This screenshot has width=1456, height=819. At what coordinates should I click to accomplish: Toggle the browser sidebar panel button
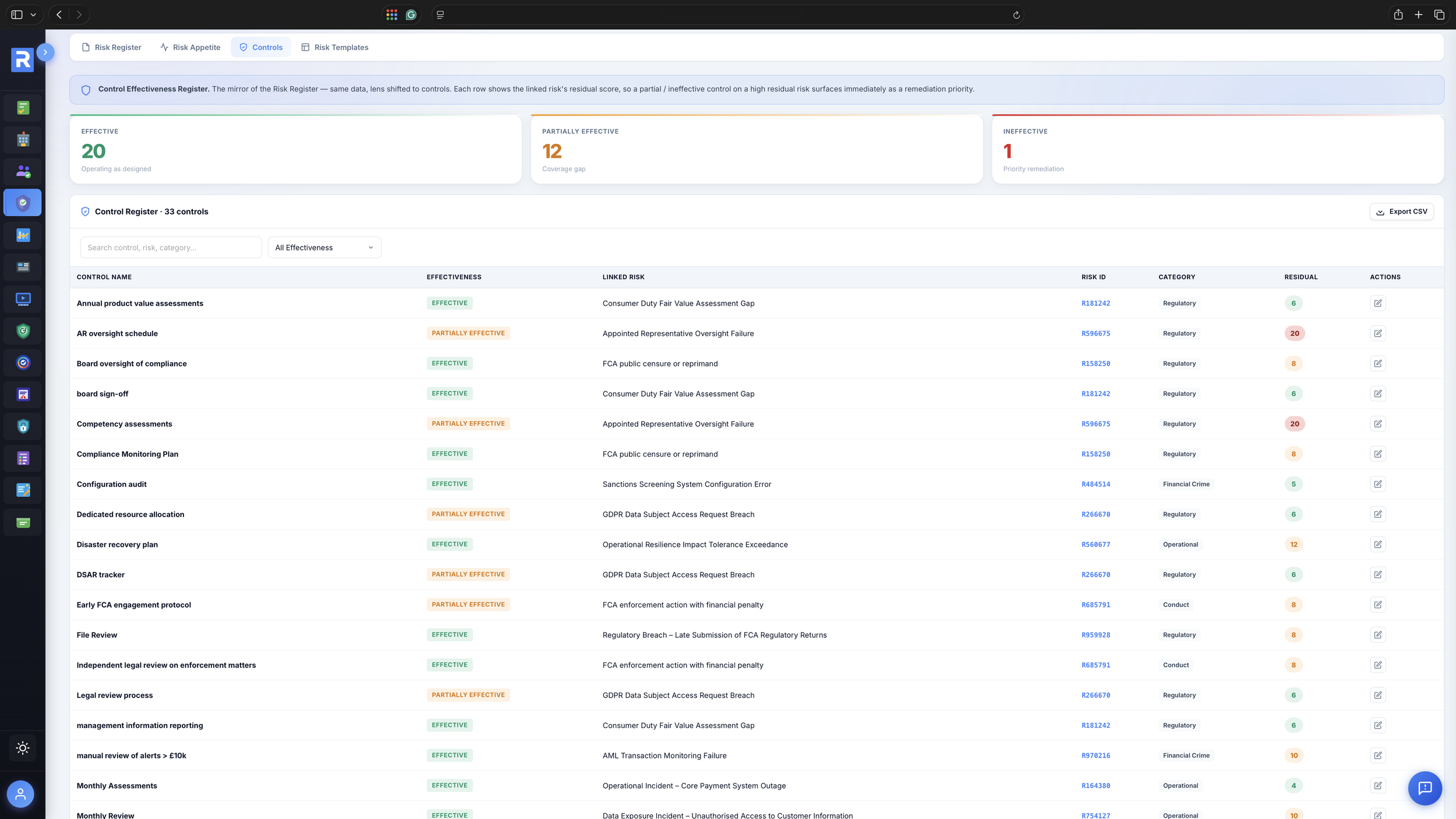click(17, 15)
